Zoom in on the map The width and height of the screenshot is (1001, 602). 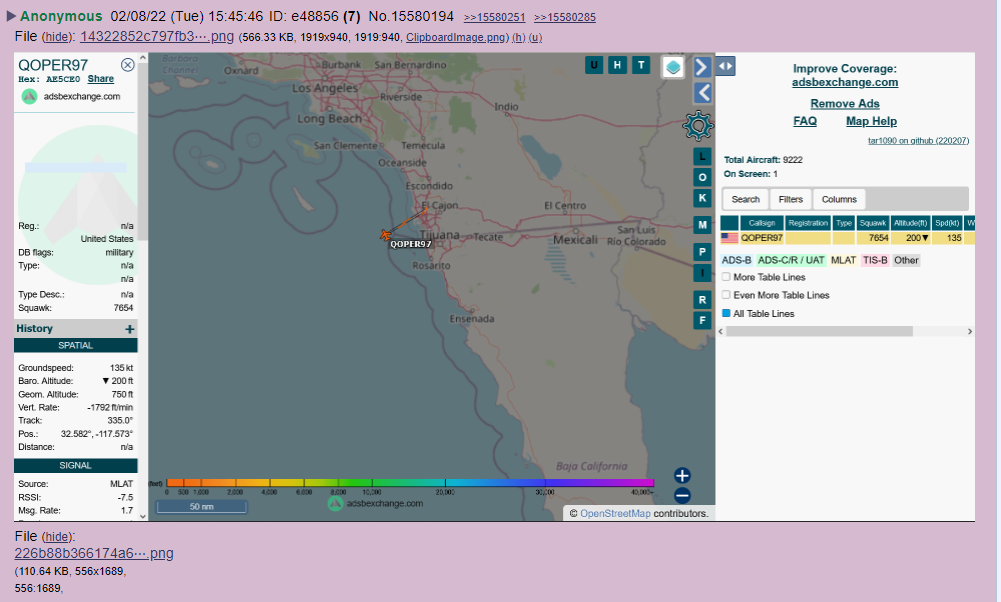coord(682,476)
